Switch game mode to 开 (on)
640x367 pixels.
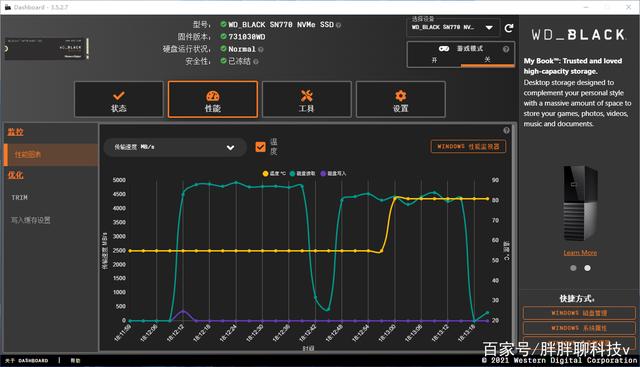(434, 60)
